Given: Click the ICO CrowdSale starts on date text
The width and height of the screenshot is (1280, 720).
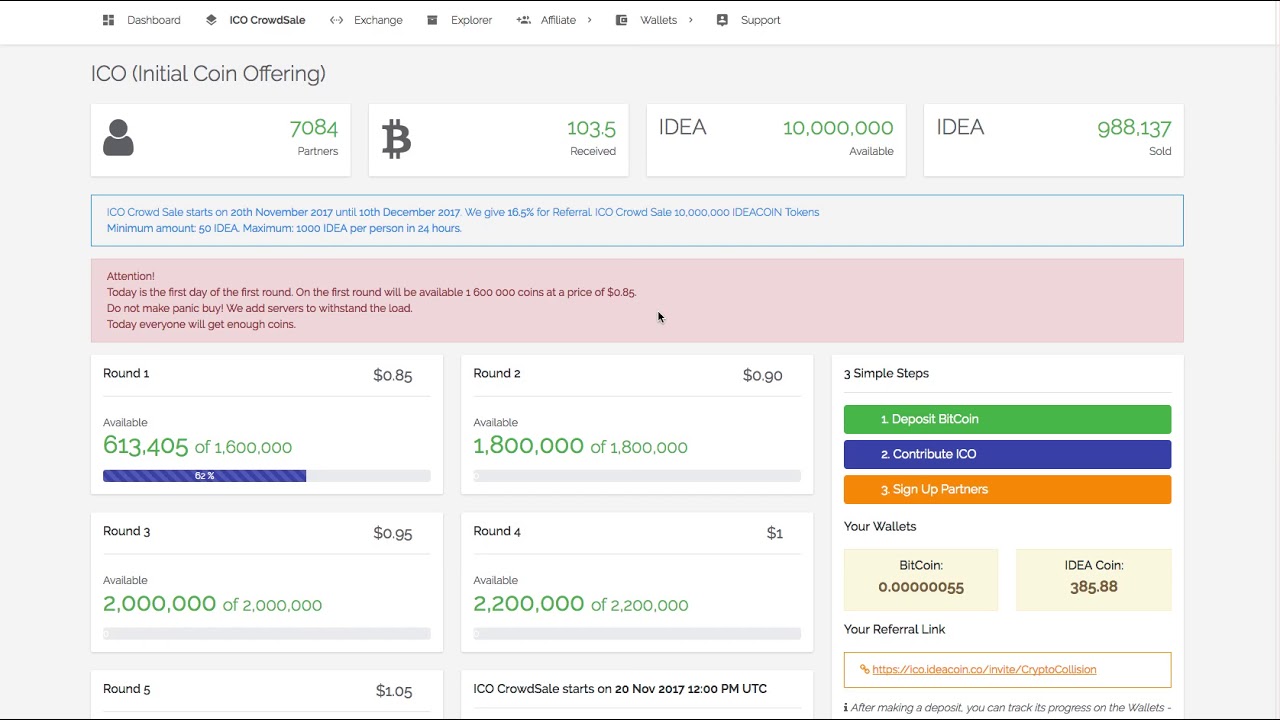Looking at the screenshot, I should (620, 689).
